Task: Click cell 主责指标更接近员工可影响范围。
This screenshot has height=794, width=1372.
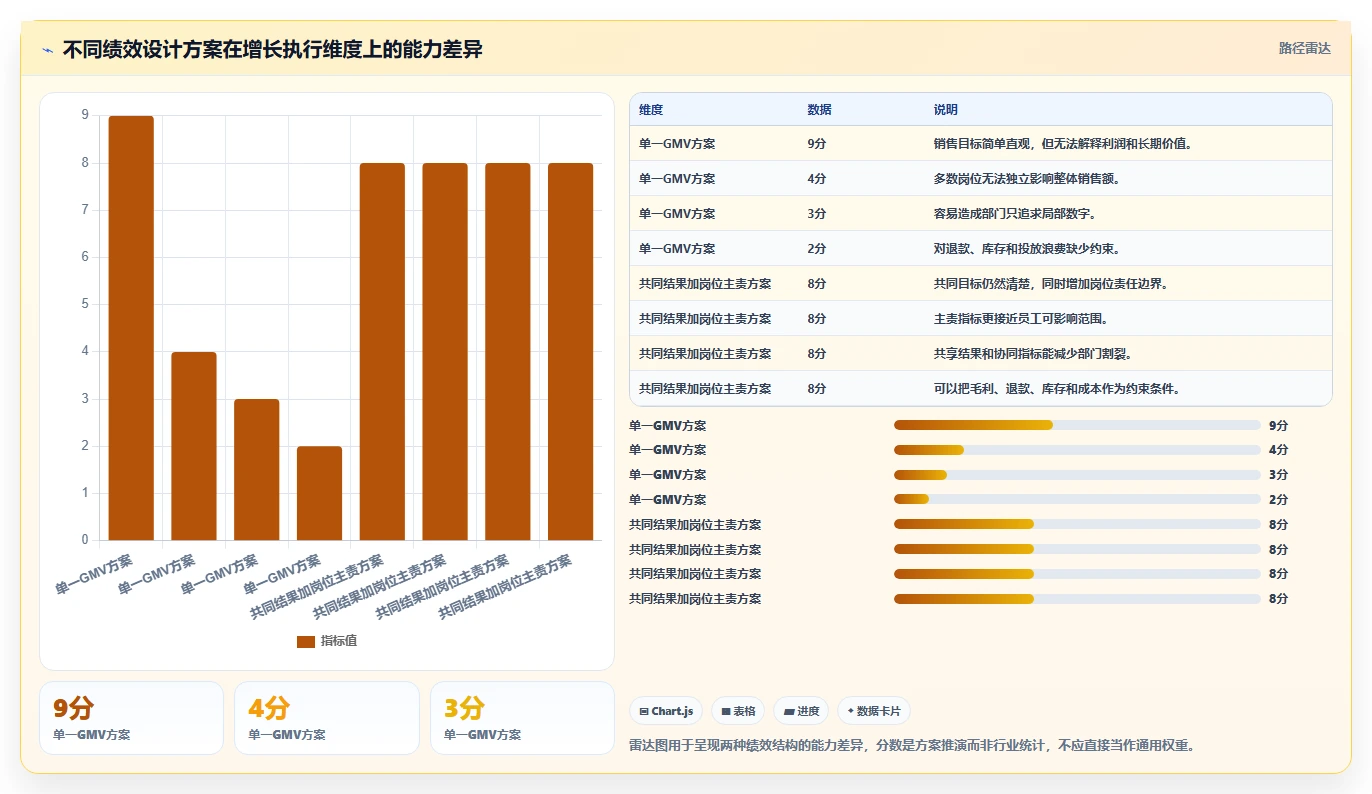Action: [1021, 319]
